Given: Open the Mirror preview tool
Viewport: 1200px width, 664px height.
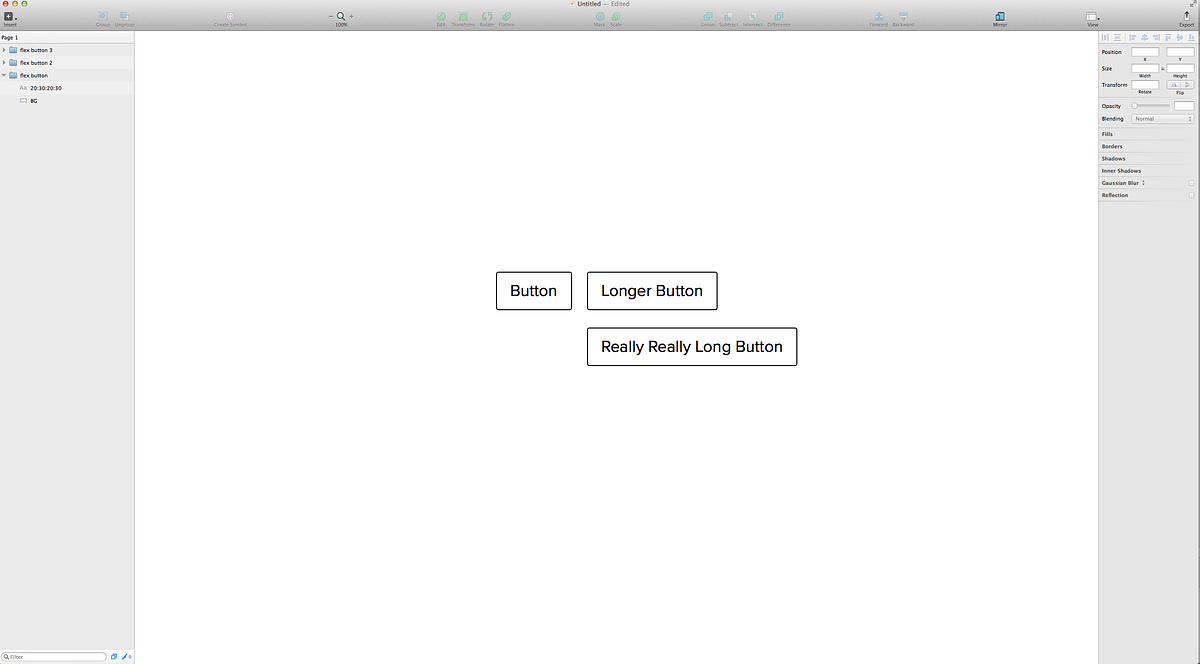Looking at the screenshot, I should [x=999, y=17].
